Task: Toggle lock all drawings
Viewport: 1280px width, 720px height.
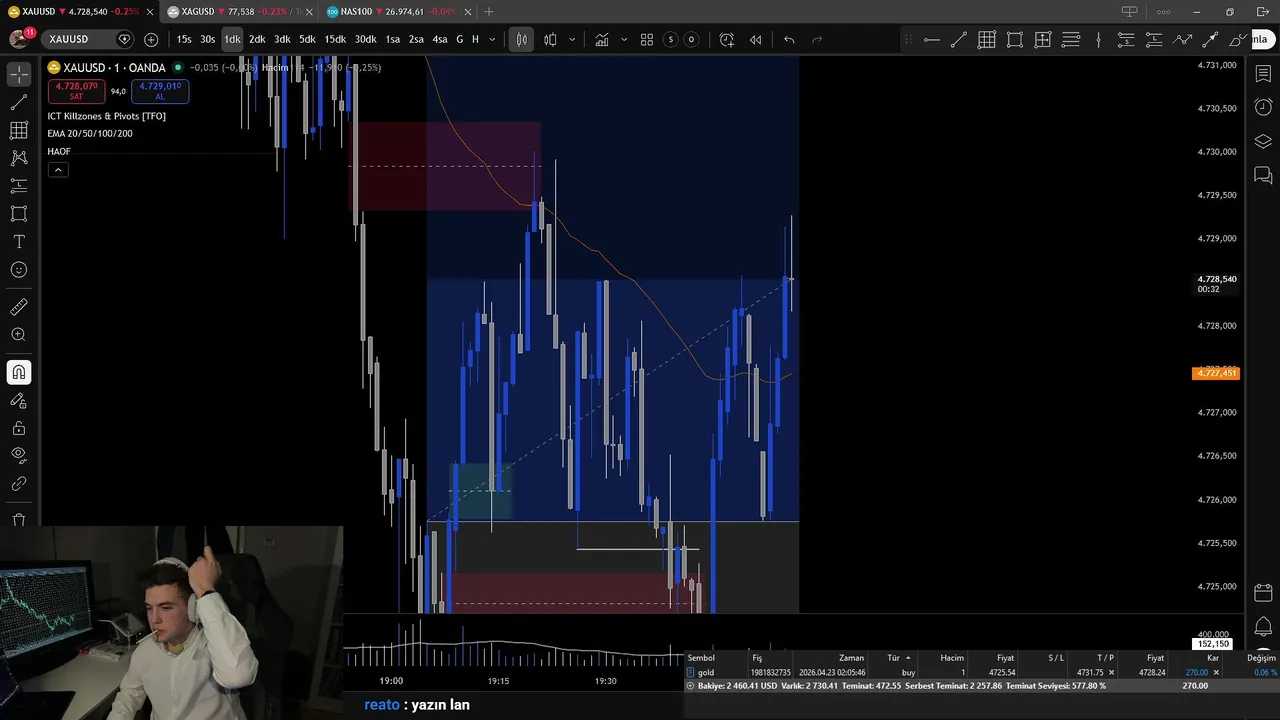Action: [x=19, y=429]
